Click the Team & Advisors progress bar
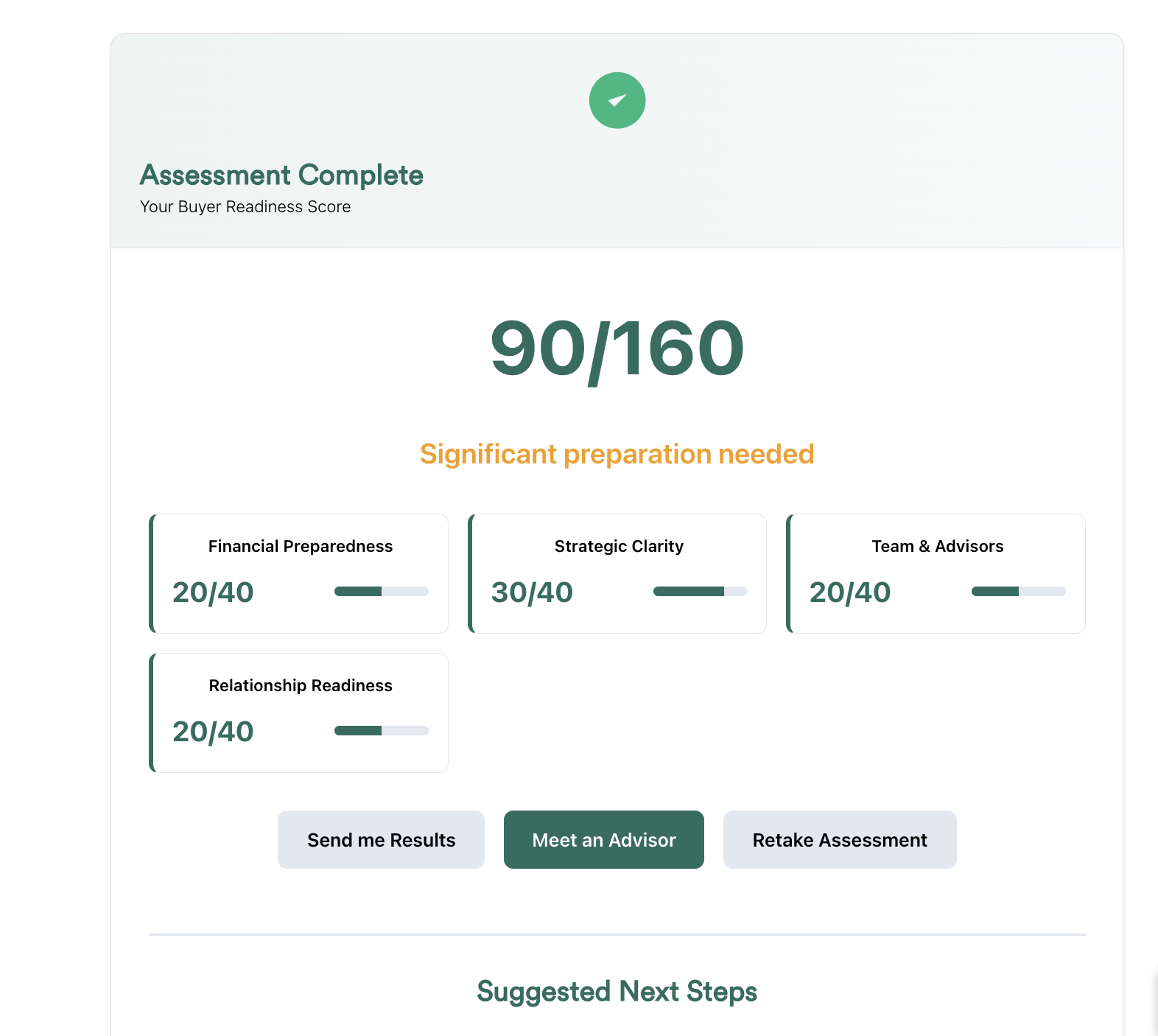1158x1036 pixels. coord(1018,591)
